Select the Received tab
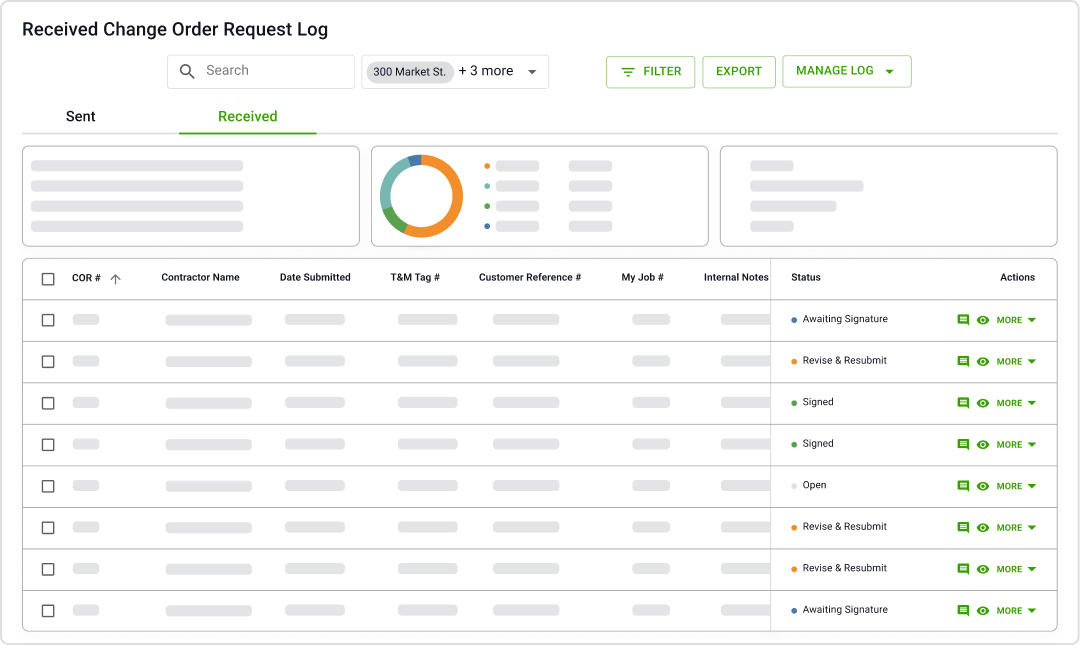Image resolution: width=1080 pixels, height=649 pixels. point(247,117)
